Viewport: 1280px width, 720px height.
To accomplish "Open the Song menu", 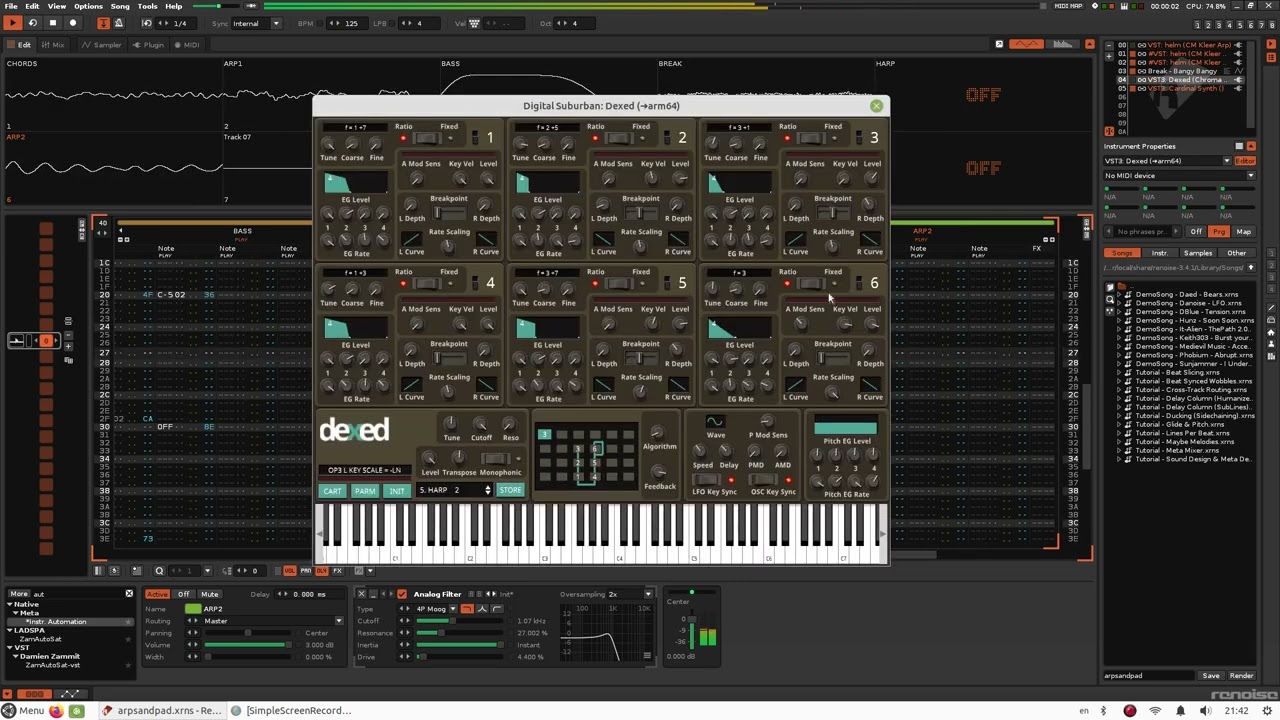I will point(120,6).
